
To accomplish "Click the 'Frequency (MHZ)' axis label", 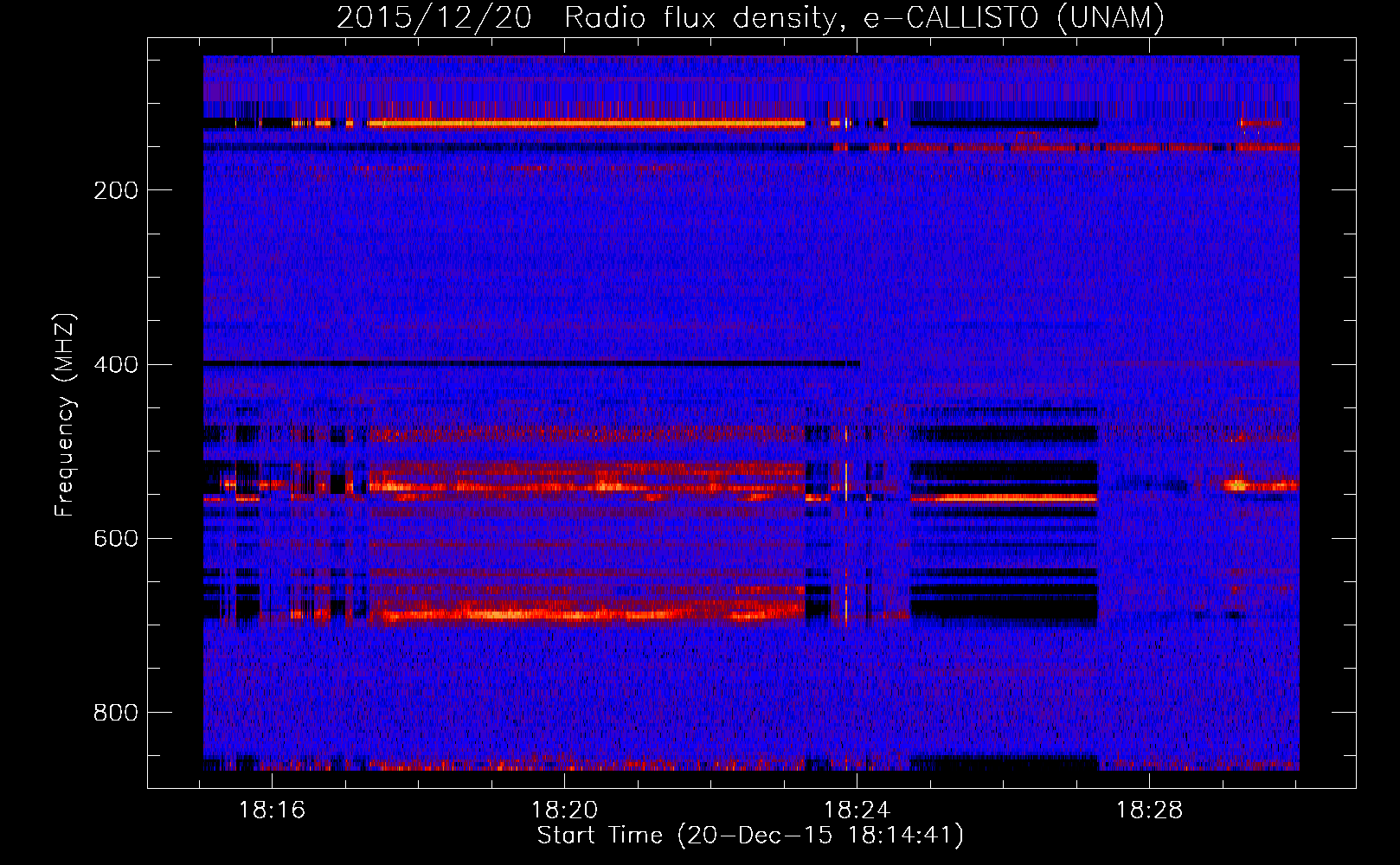I will point(65,415).
